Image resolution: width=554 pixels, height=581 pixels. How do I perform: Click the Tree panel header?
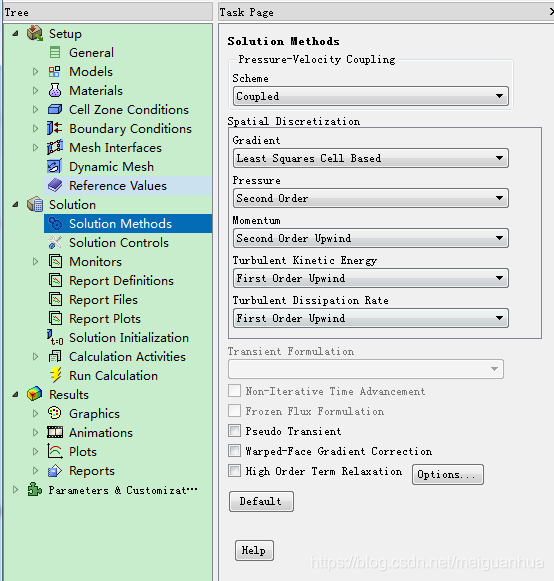coord(108,12)
